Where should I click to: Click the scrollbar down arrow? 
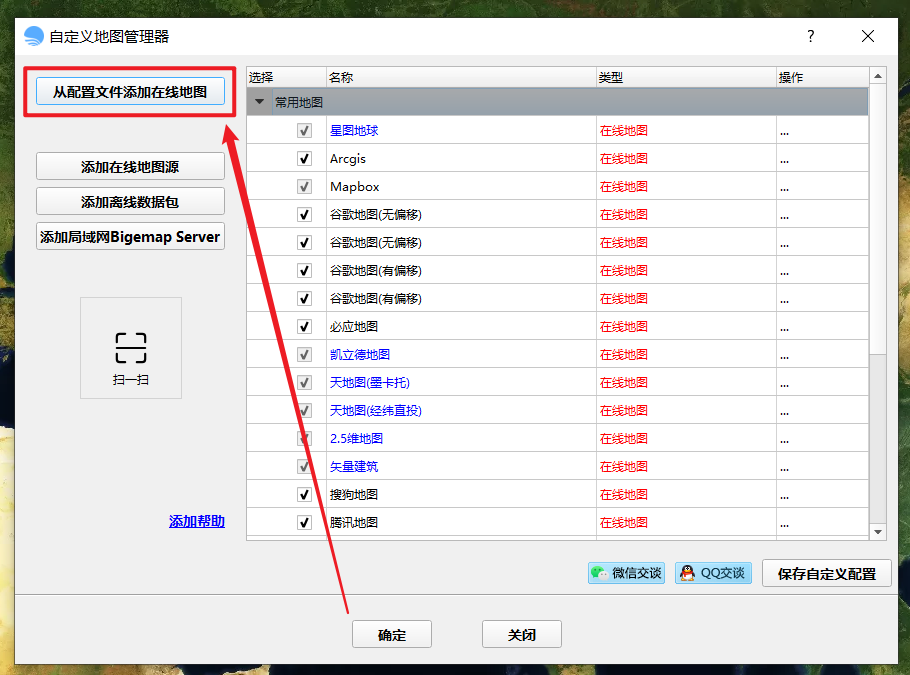(878, 532)
